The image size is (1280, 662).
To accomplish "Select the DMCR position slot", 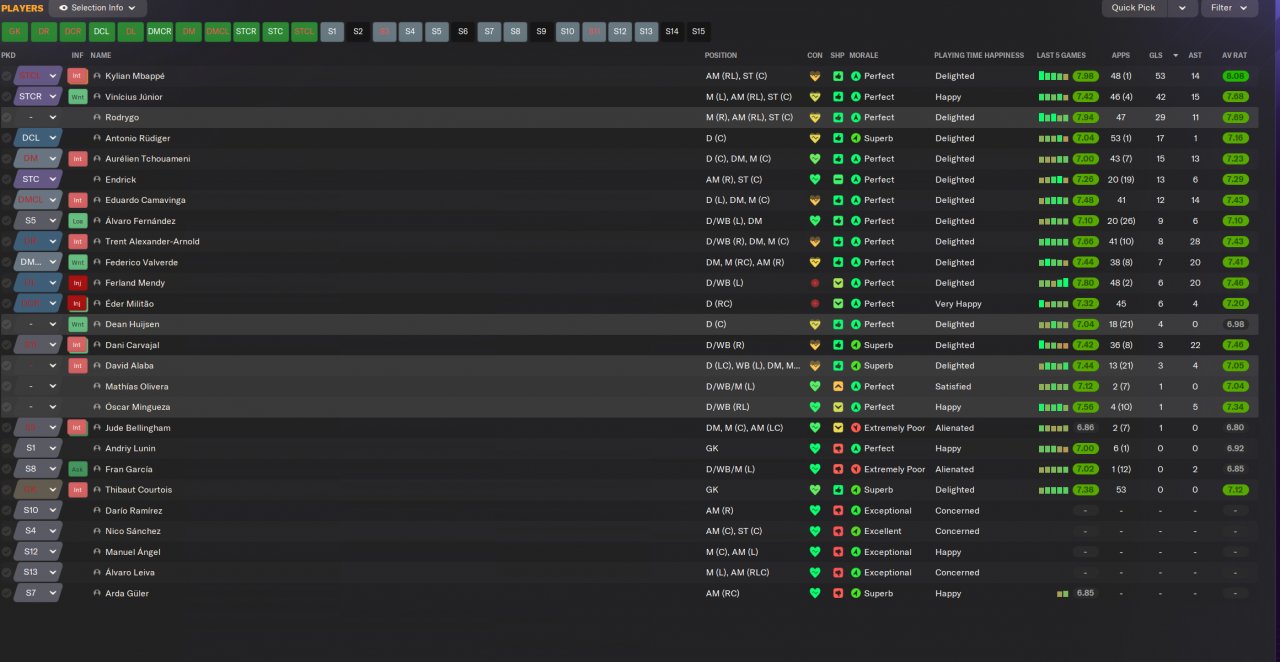I will click(x=159, y=31).
